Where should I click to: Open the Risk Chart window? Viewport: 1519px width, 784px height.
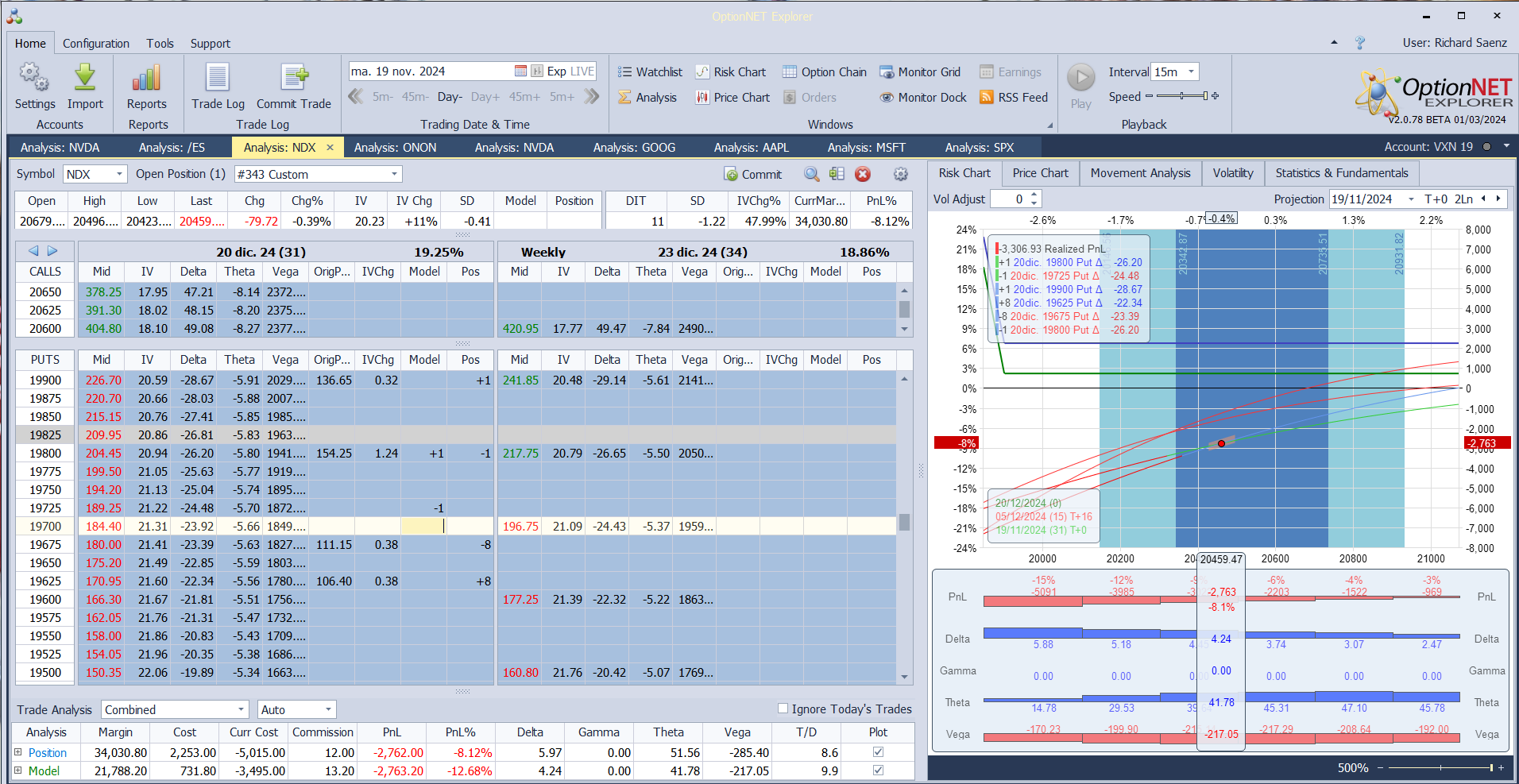(x=730, y=71)
